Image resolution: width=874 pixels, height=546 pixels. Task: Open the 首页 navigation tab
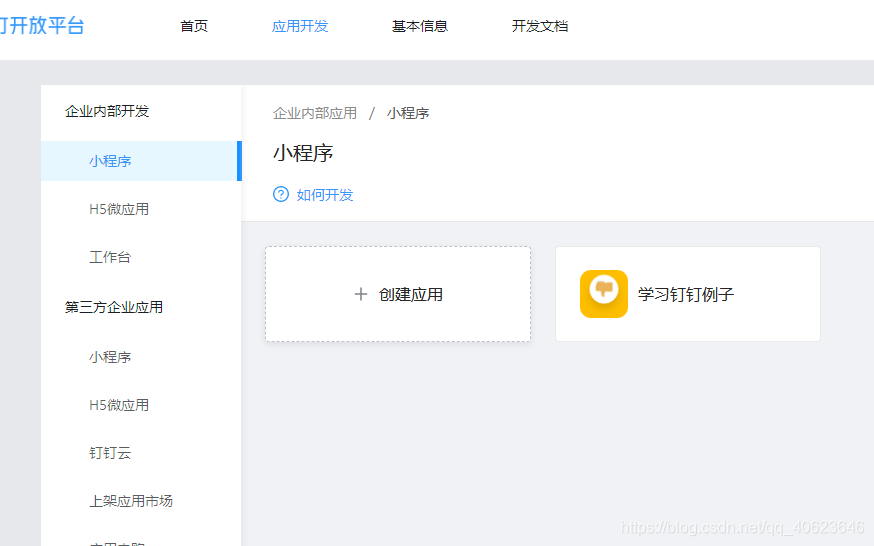pyautogui.click(x=194, y=26)
